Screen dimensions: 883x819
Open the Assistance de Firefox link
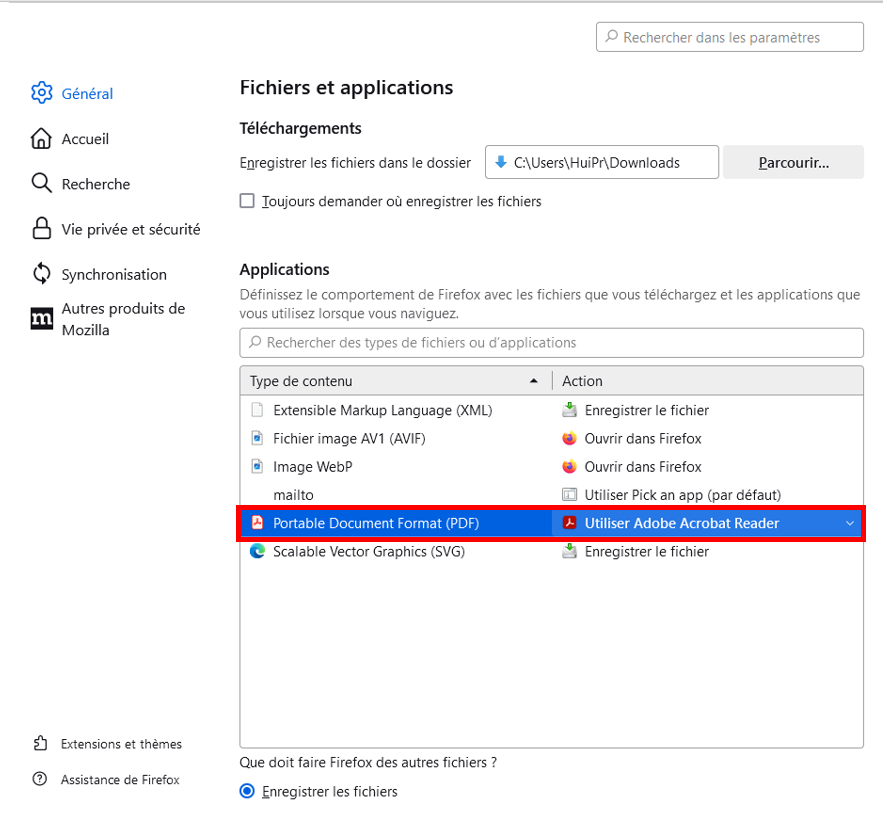120,780
